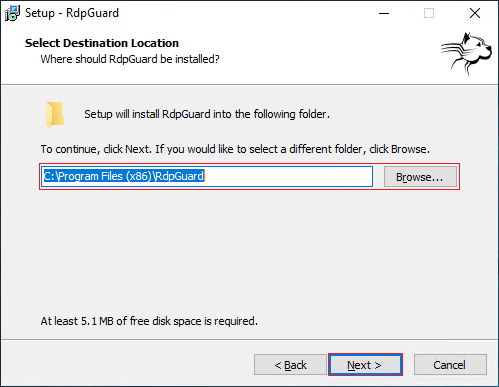Click the 'Setup - RdpGuard' window title
Screen dimensions: 499x387
pyautogui.click(x=72, y=13)
